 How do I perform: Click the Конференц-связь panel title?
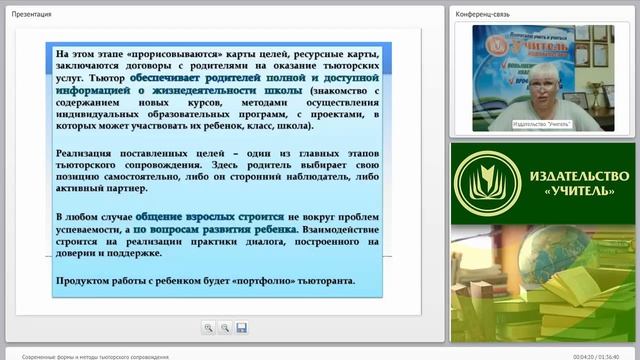coord(482,14)
